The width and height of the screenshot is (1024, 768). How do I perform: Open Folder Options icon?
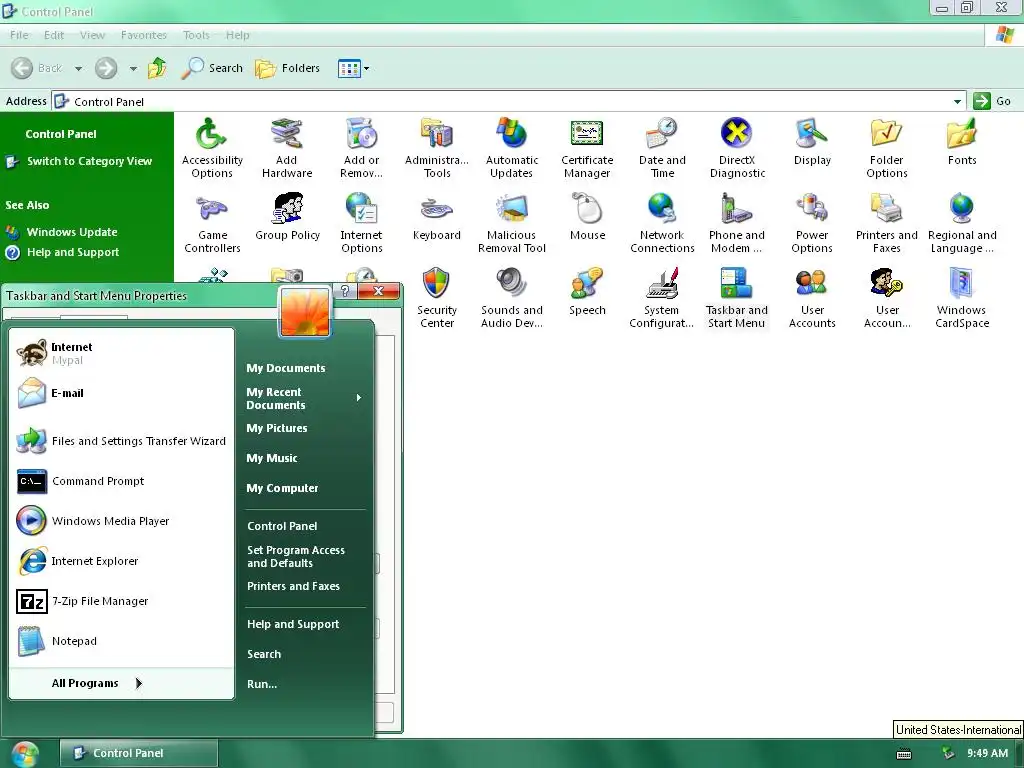coord(887,148)
